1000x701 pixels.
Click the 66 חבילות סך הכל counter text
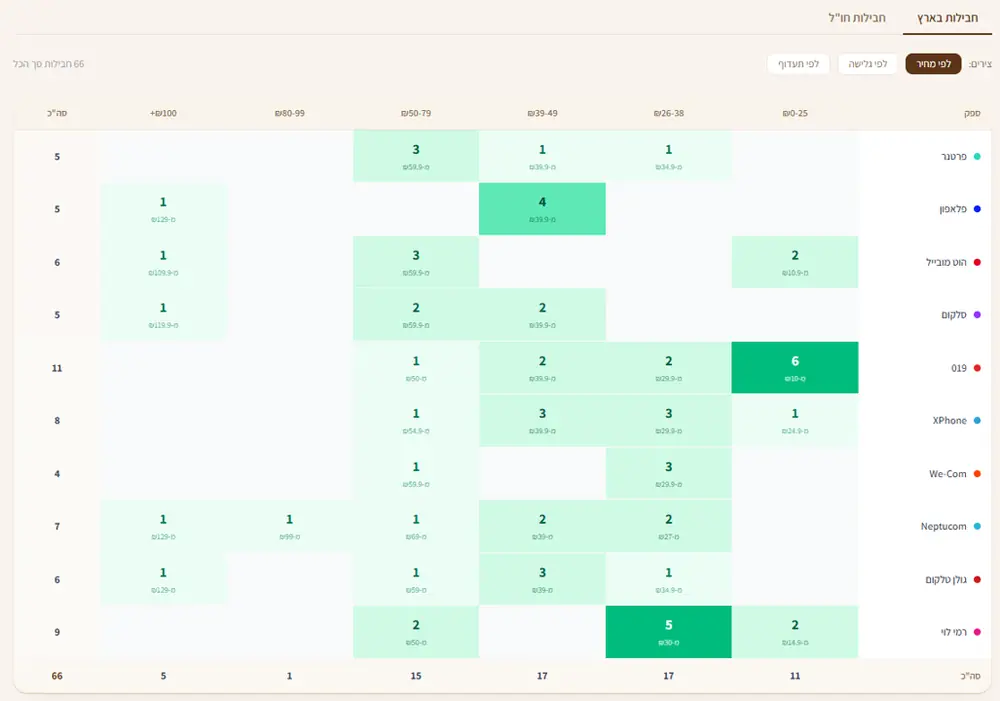pos(48,64)
